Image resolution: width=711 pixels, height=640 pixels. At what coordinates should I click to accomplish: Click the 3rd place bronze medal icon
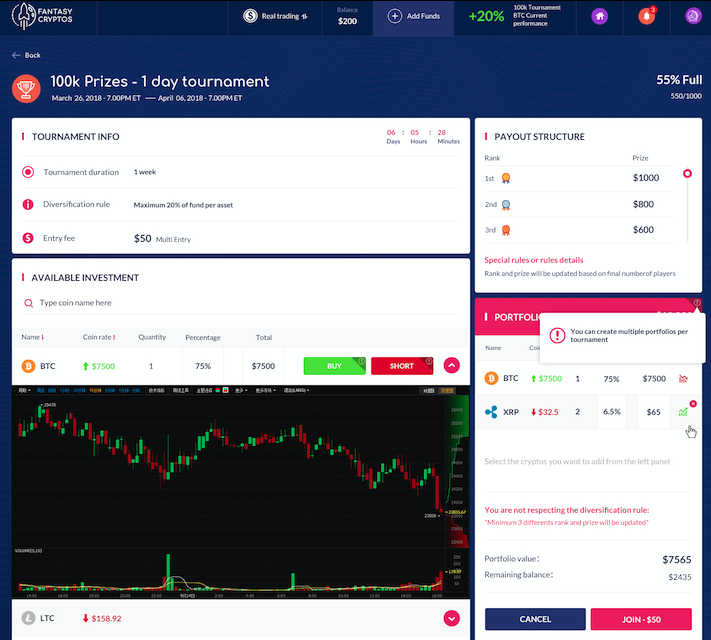click(506, 230)
